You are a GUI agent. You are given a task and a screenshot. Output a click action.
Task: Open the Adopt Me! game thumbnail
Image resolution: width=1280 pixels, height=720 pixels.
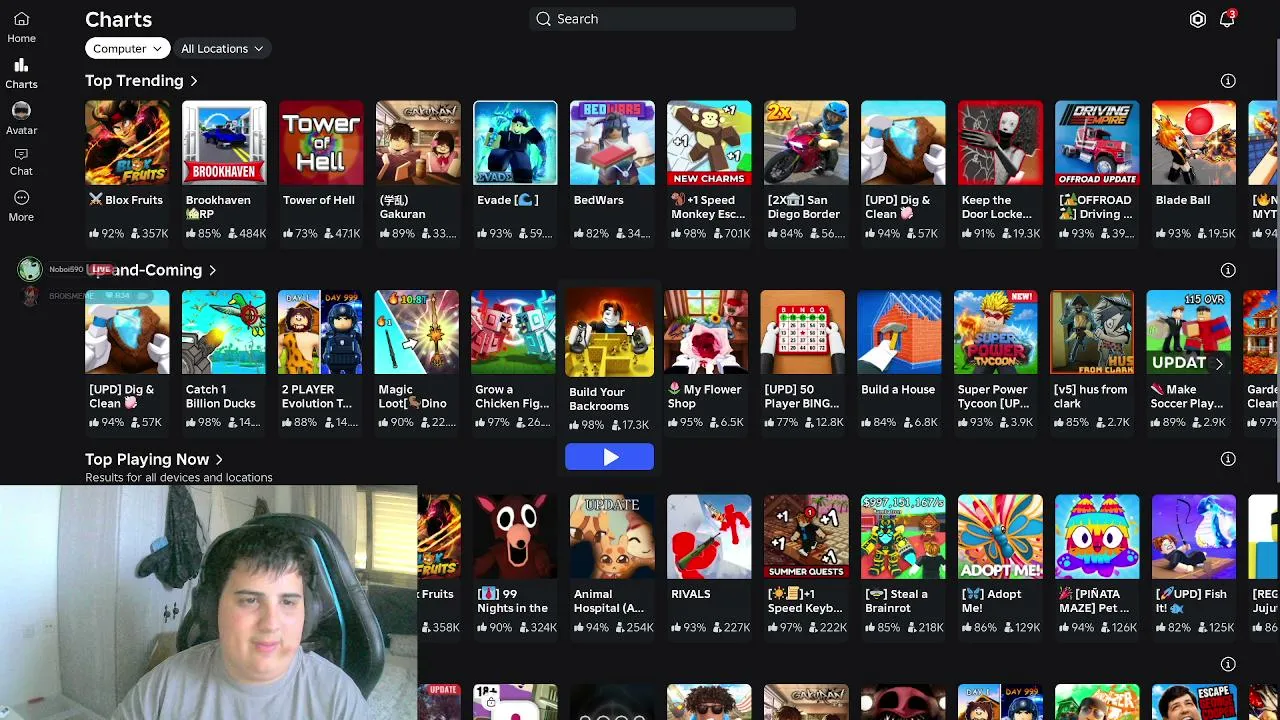[1000, 537]
